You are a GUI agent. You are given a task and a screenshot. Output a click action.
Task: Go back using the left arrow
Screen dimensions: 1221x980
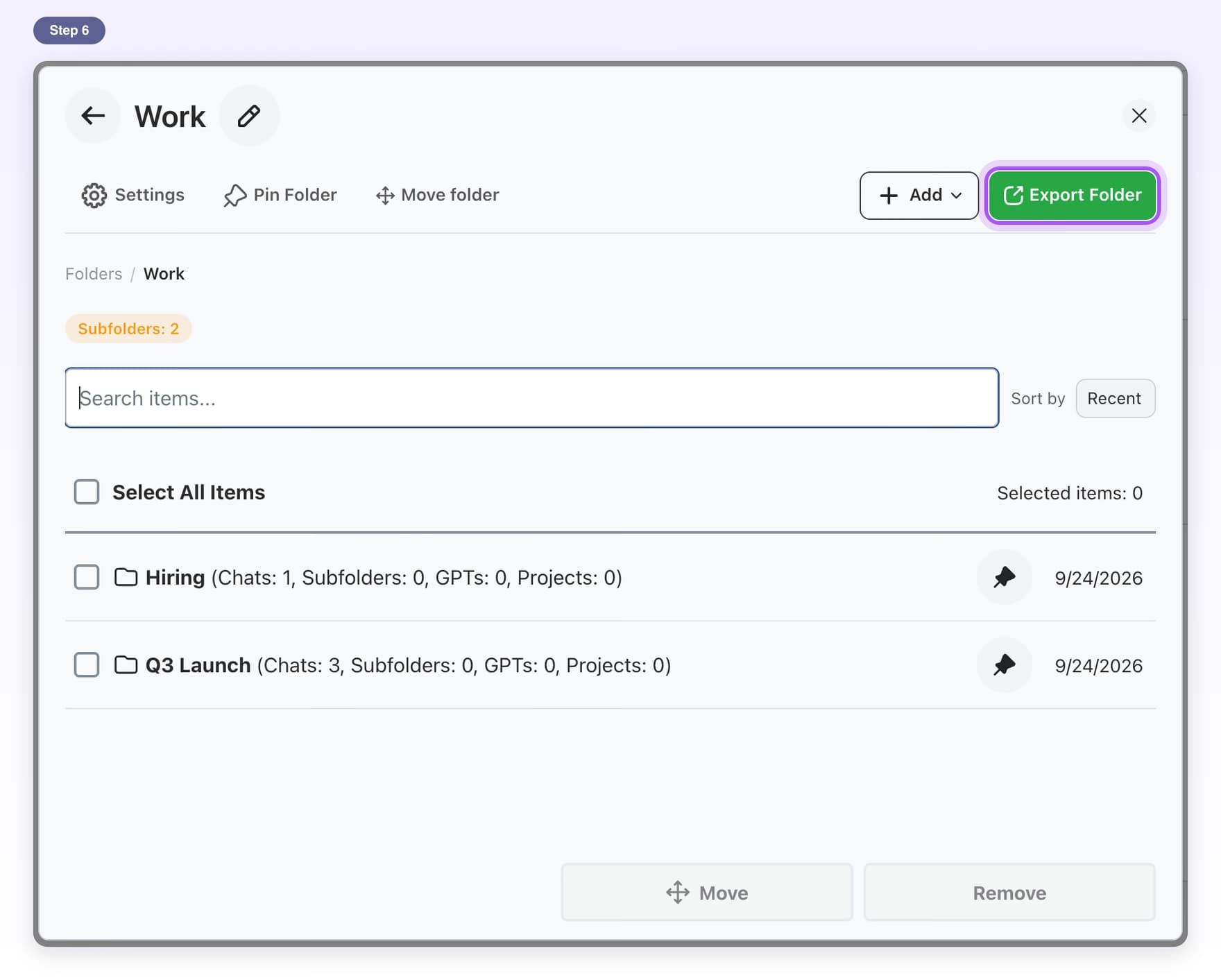[x=93, y=116]
